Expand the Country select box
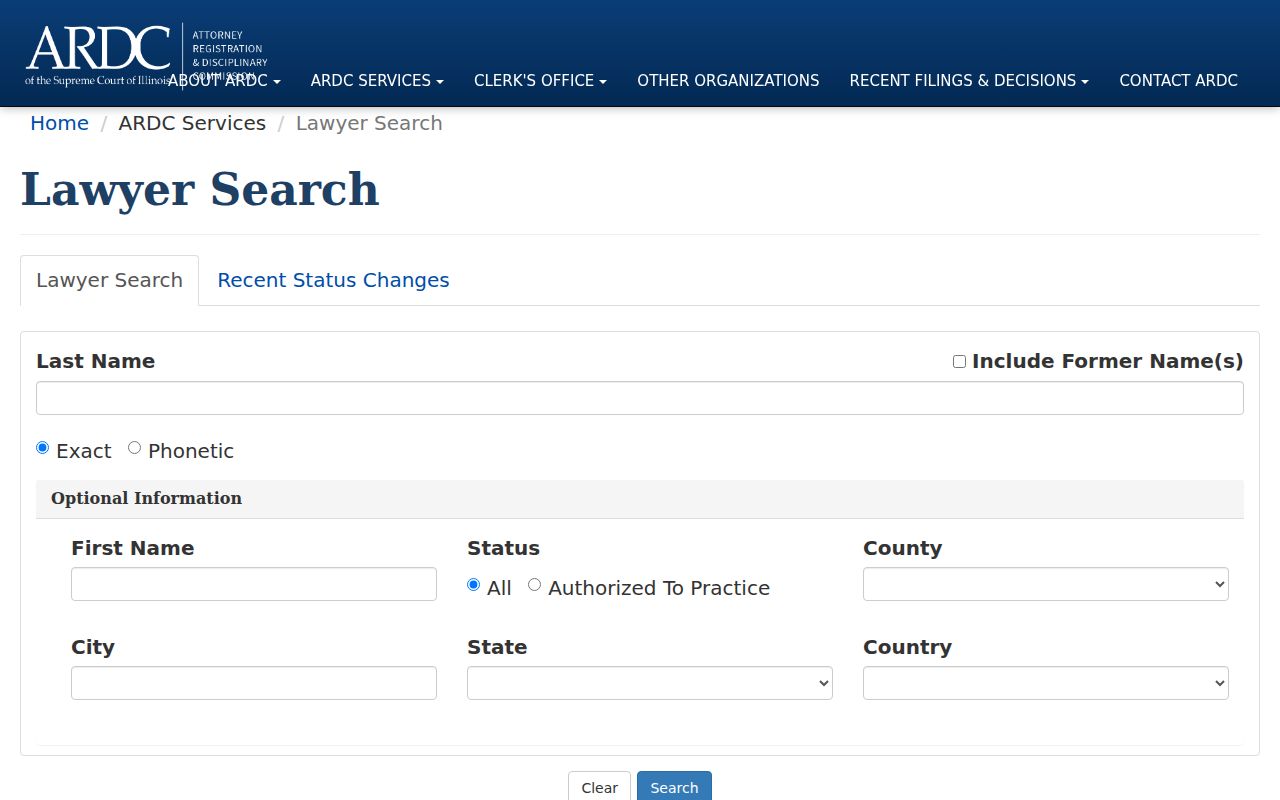The width and height of the screenshot is (1280, 800). (x=1046, y=683)
